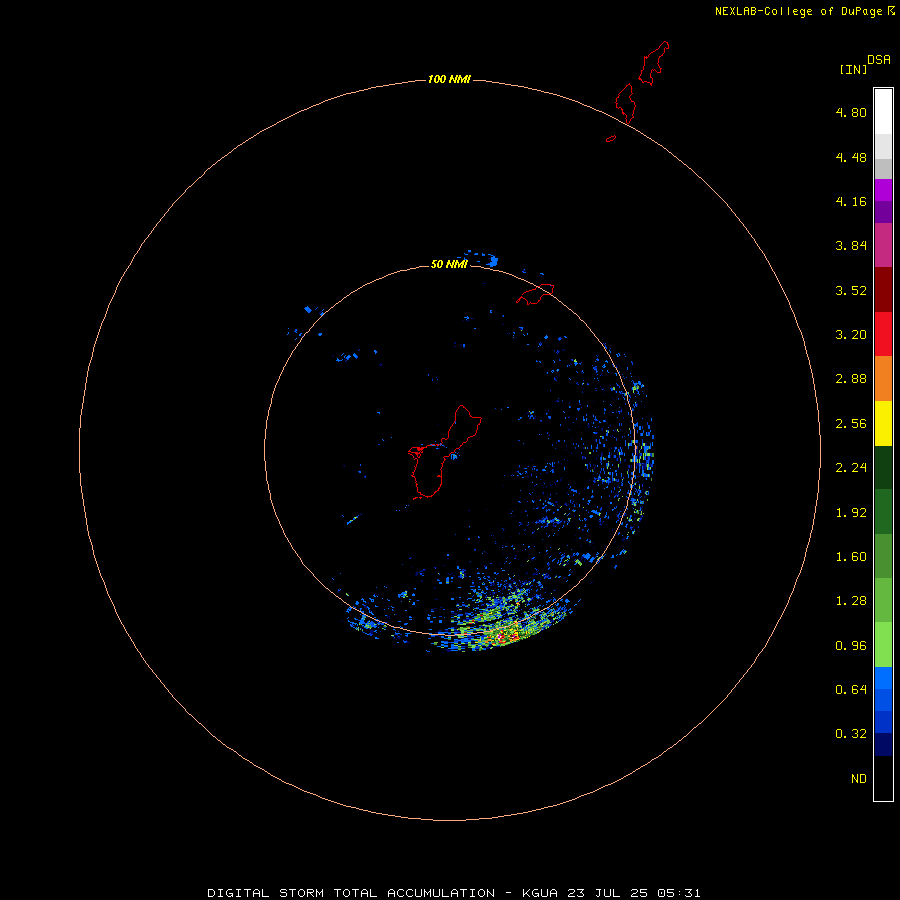Select the 3.52 legend value
900x900 pixels.
851,290
